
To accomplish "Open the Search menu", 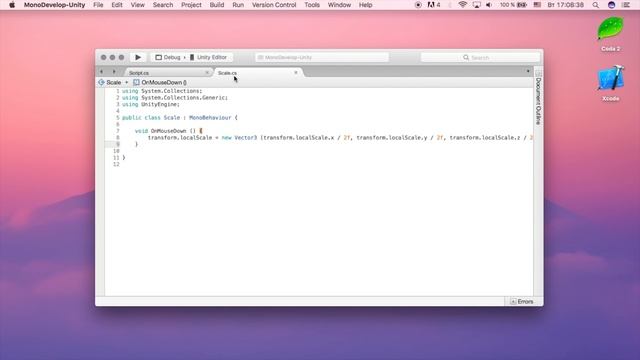I will pyautogui.click(x=163, y=5).
